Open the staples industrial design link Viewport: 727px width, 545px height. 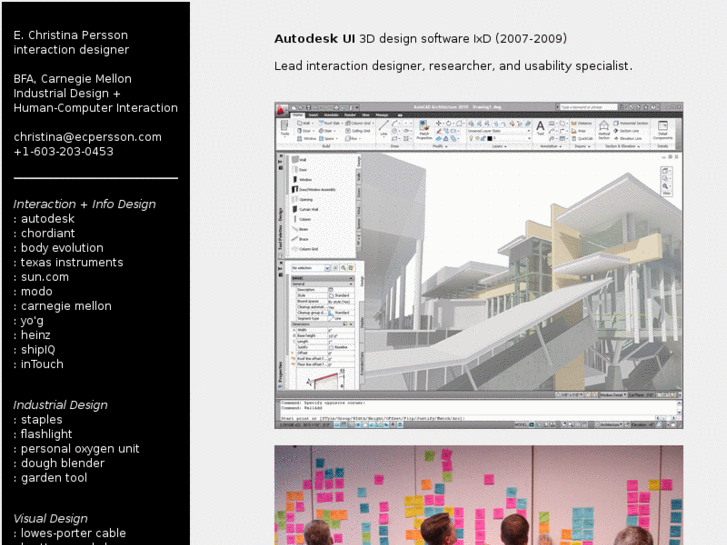pyautogui.click(x=41, y=420)
